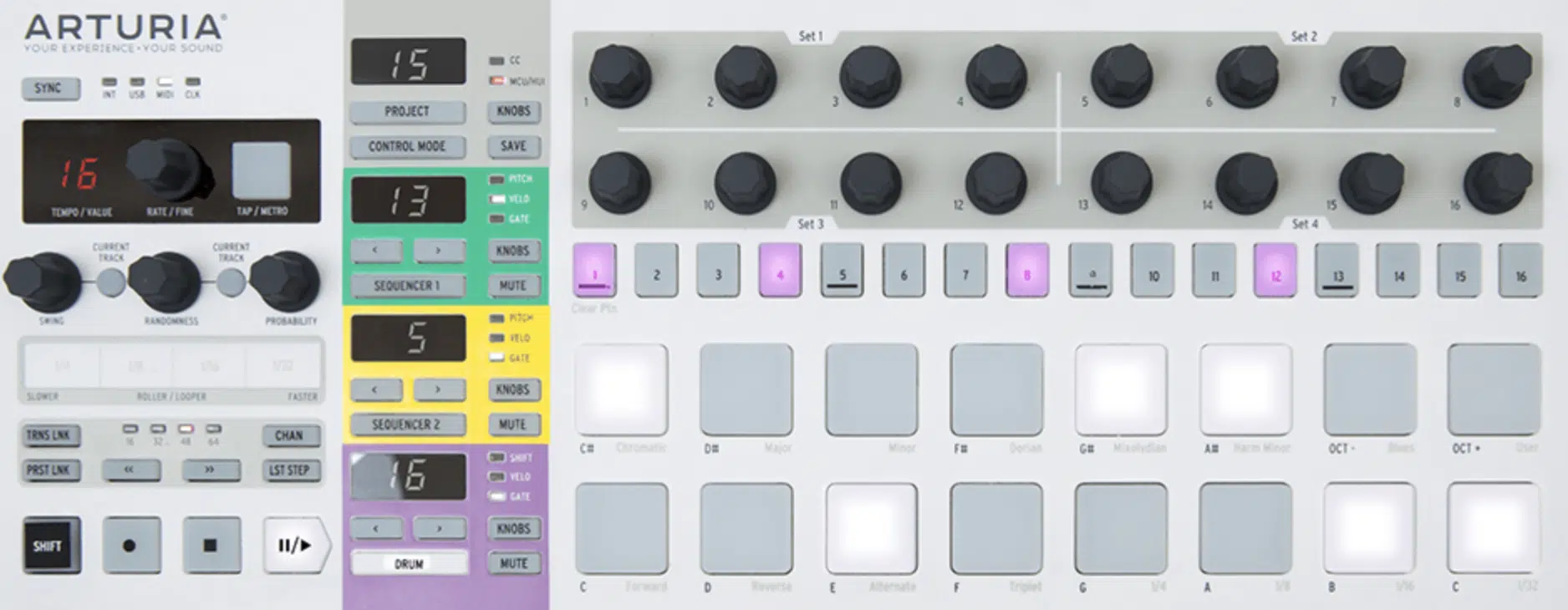The image size is (1568, 610).
Task: Toggle Swing current track button
Action: tap(110, 282)
